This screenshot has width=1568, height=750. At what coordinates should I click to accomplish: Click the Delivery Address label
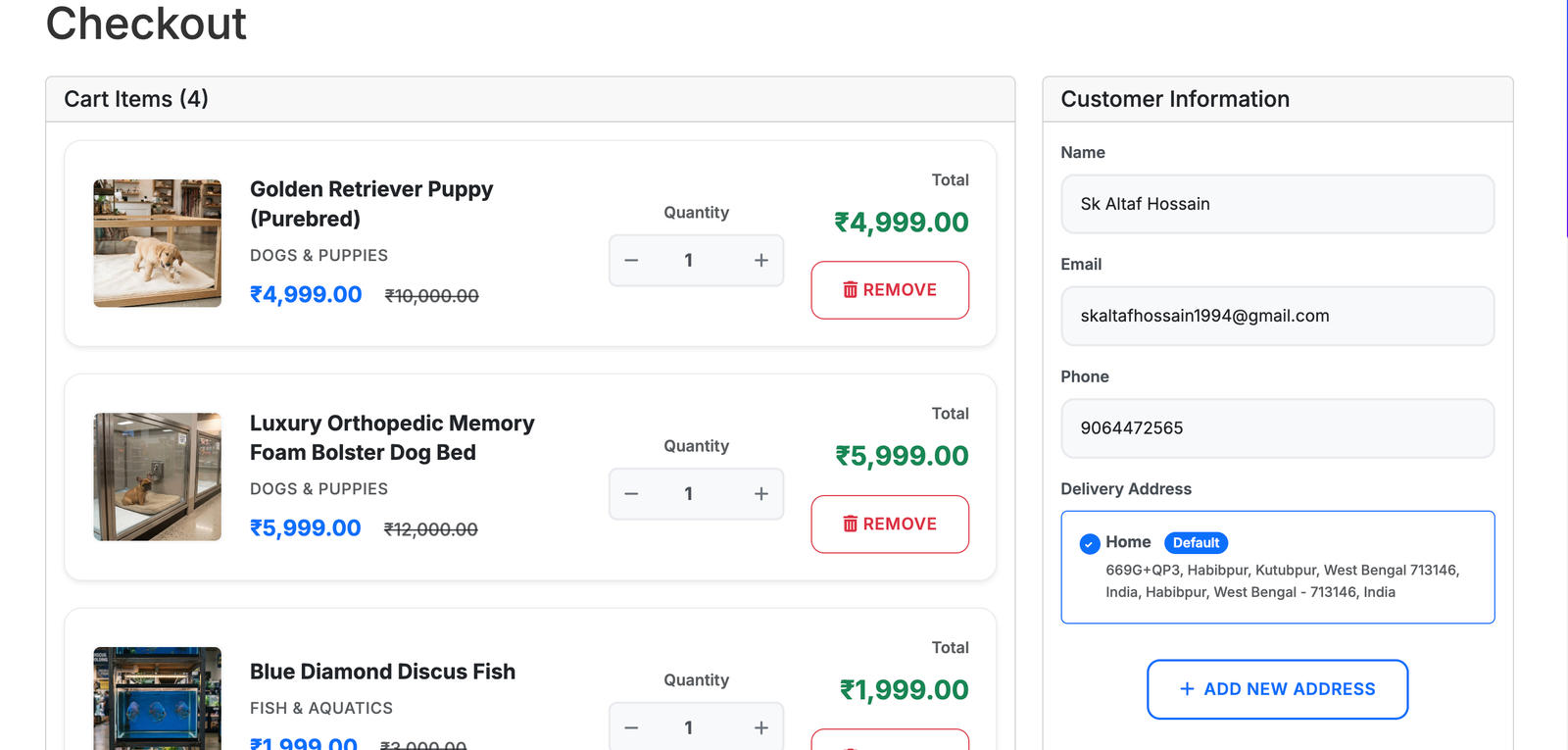coord(1126,489)
